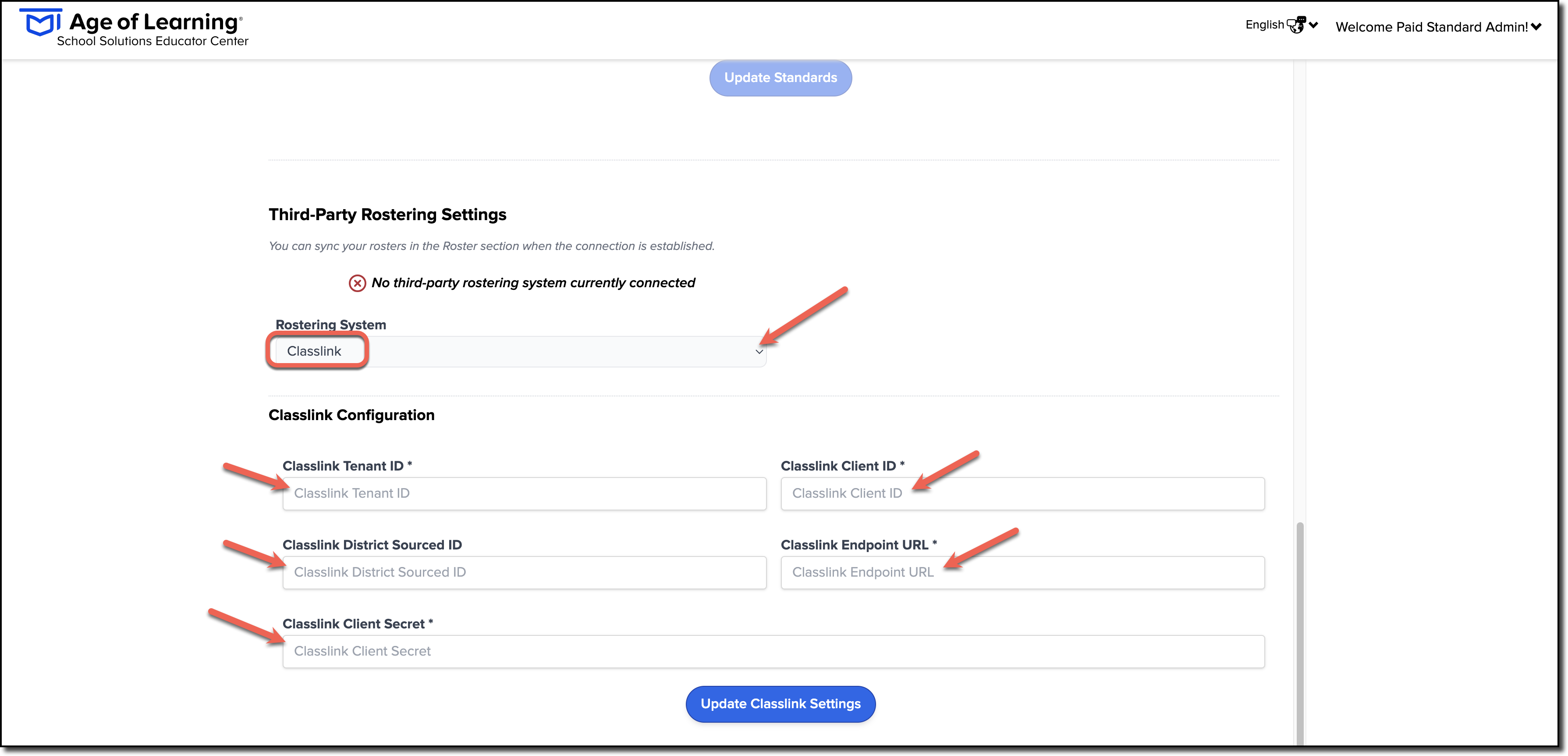Click the Classlink Configuration heading
This screenshot has height=756, width=1568.
[352, 415]
